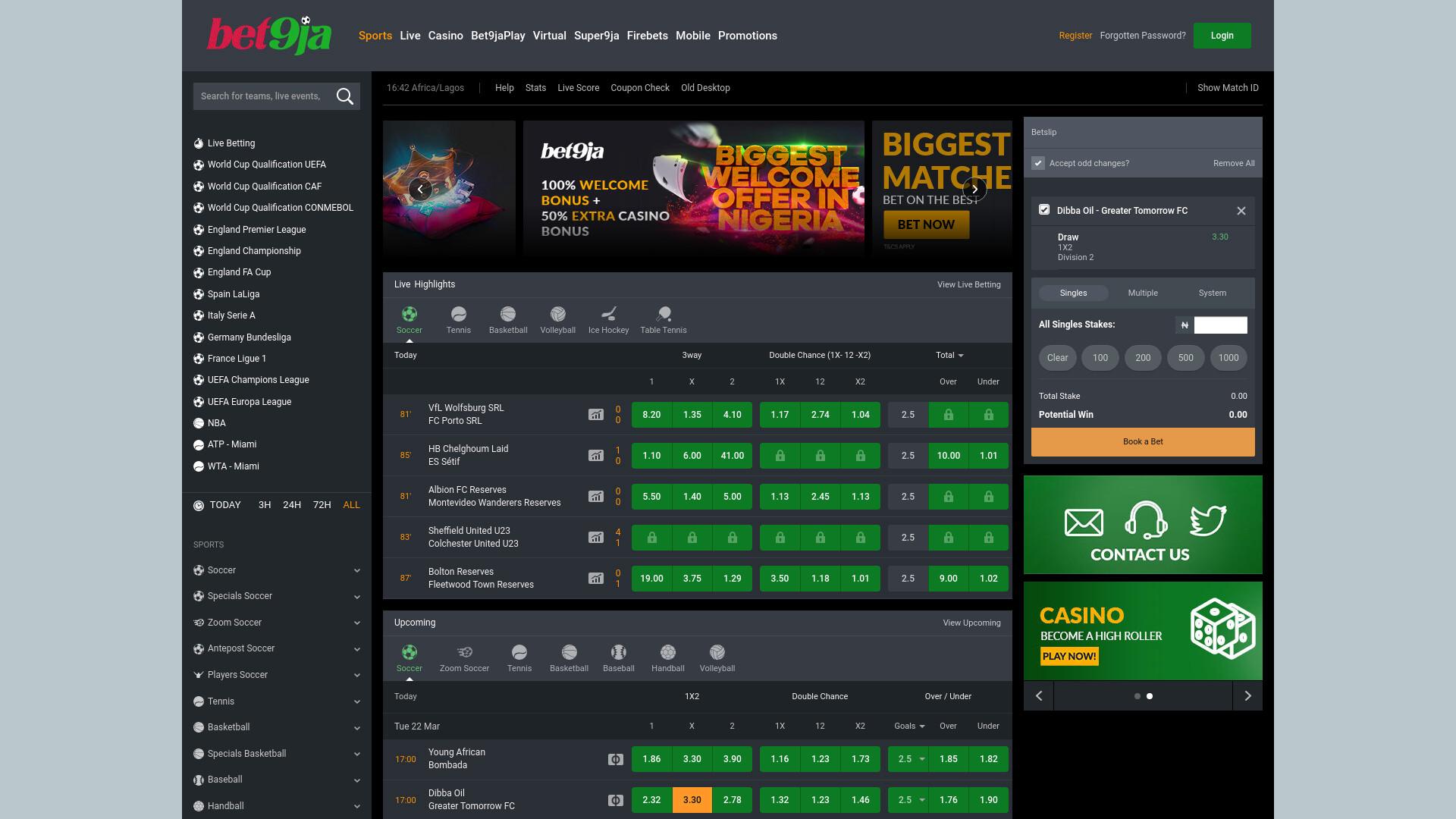1456x819 pixels.
Task: Click locked Over odds for VfL Wolfsburg SRL
Action: click(948, 415)
